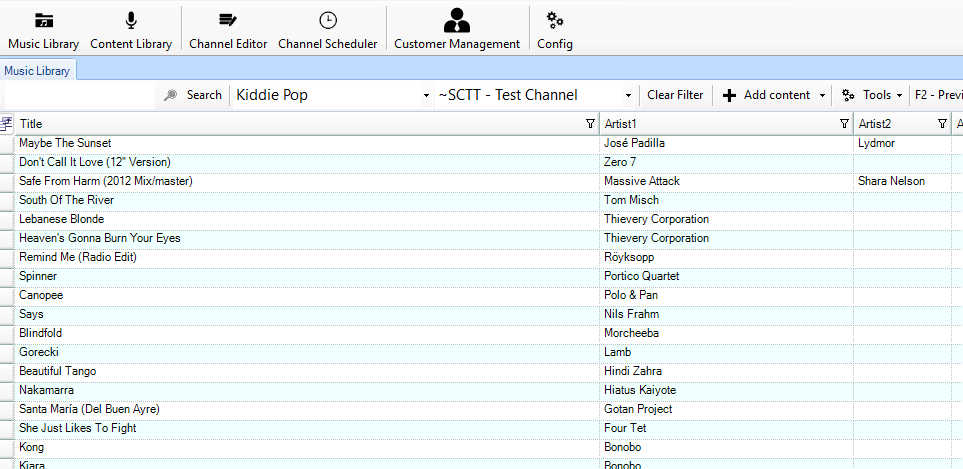Expand the Add content dropdown arrow
963x469 pixels.
click(x=822, y=96)
